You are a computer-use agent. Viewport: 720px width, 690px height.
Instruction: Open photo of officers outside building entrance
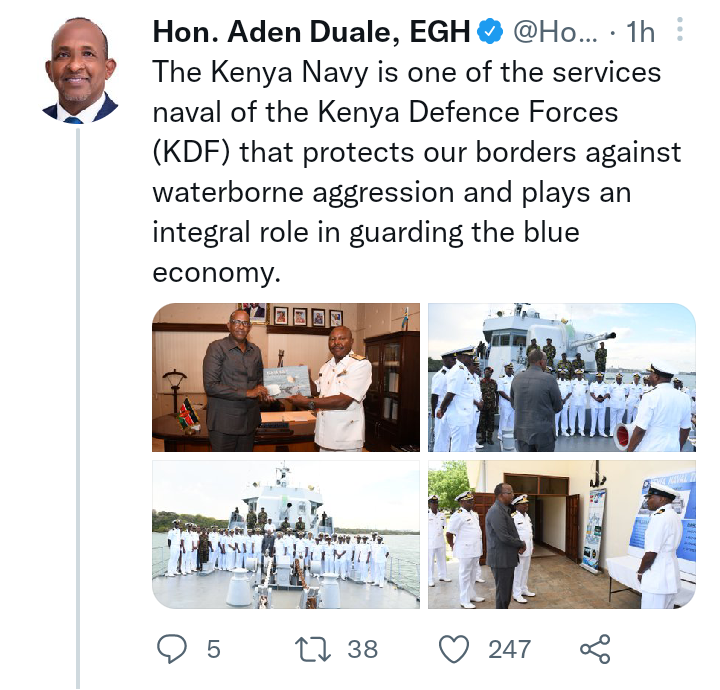pos(562,534)
